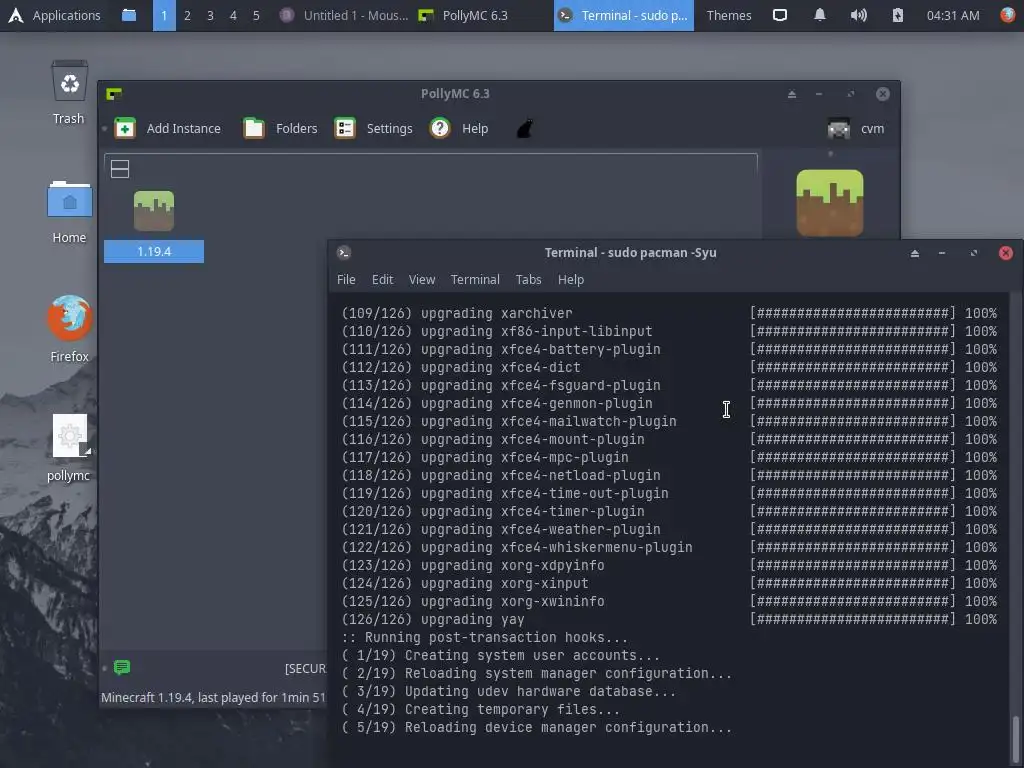The image size is (1024, 768).
Task: Click the Terminal window title bar icon
Action: [x=344, y=253]
